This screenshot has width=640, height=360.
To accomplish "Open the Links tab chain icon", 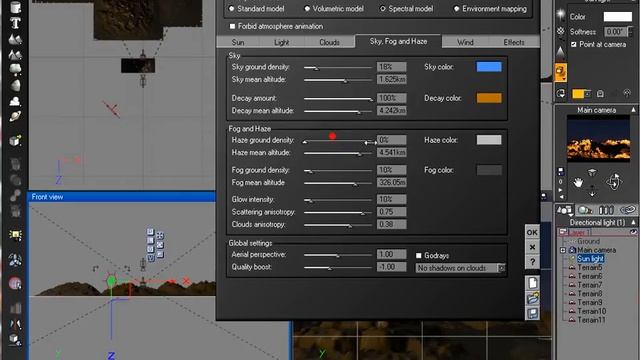I will tap(627, 210).
